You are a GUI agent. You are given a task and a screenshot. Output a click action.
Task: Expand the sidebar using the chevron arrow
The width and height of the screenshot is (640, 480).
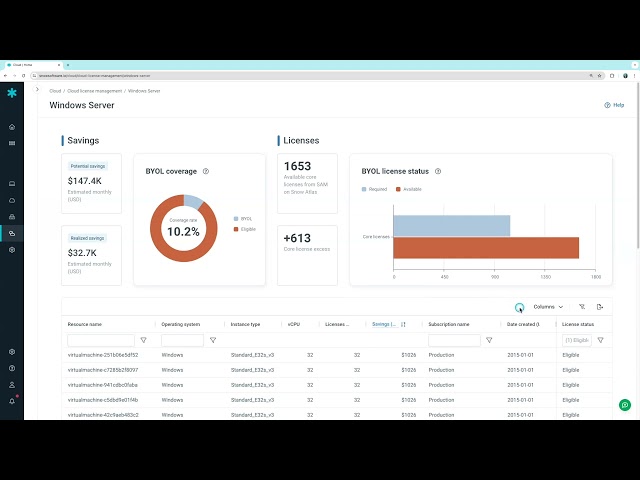coord(37,90)
